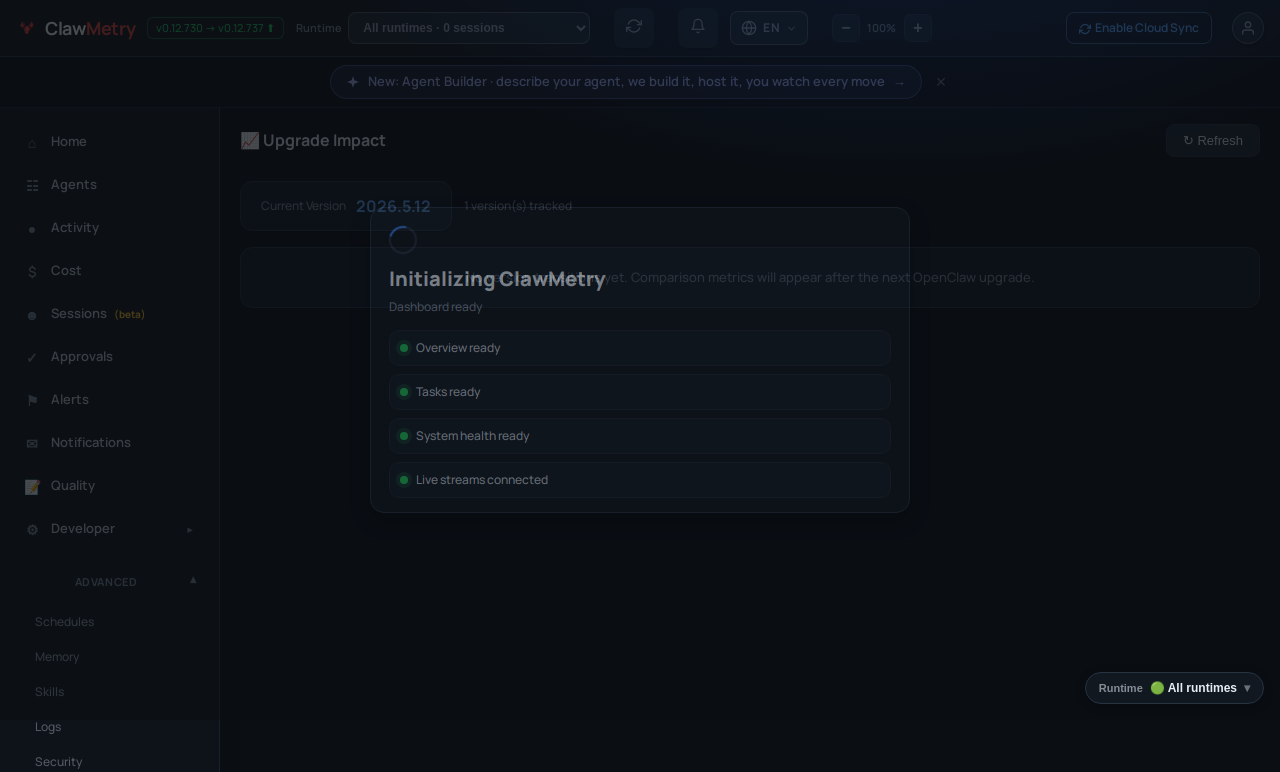This screenshot has height=772, width=1280.
Task: Open Agents page in sidebar
Action: (x=110, y=185)
